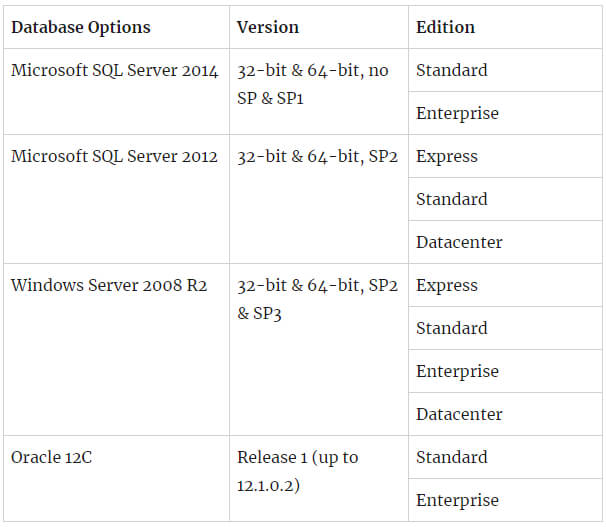
Task: Click the SQL Server 2012 SP2 version cell
Action: (x=319, y=199)
